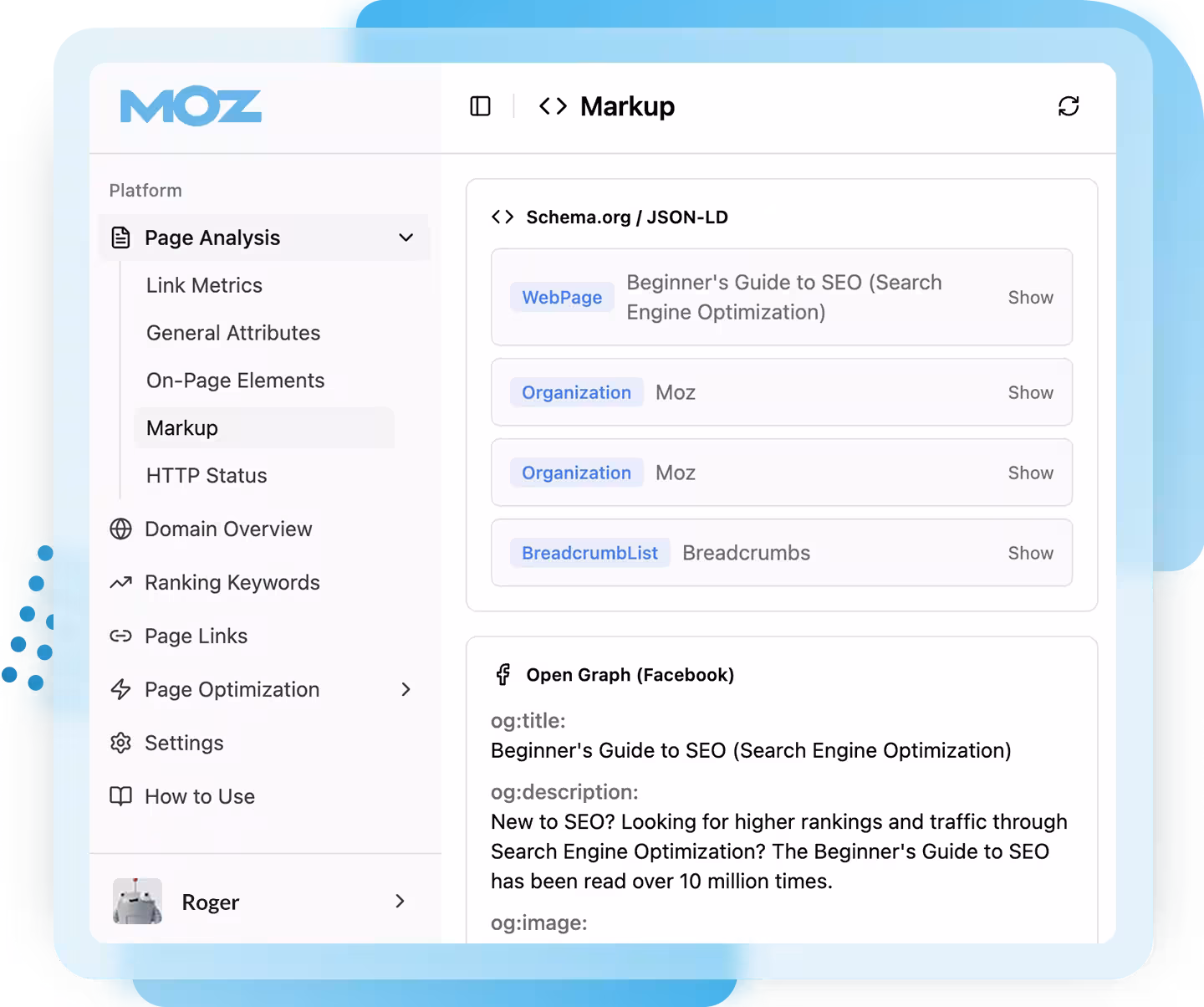
Task: Show the first Organization Moz schema
Action: coord(1030,392)
